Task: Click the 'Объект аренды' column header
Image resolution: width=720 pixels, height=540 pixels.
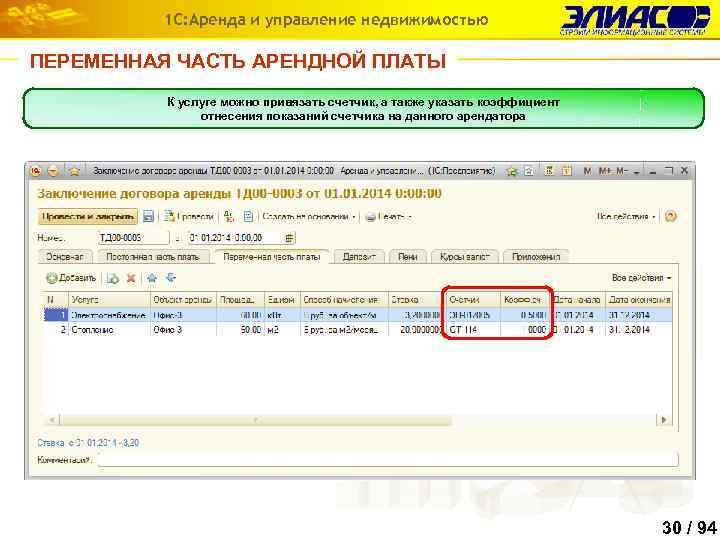Action: 183,299
